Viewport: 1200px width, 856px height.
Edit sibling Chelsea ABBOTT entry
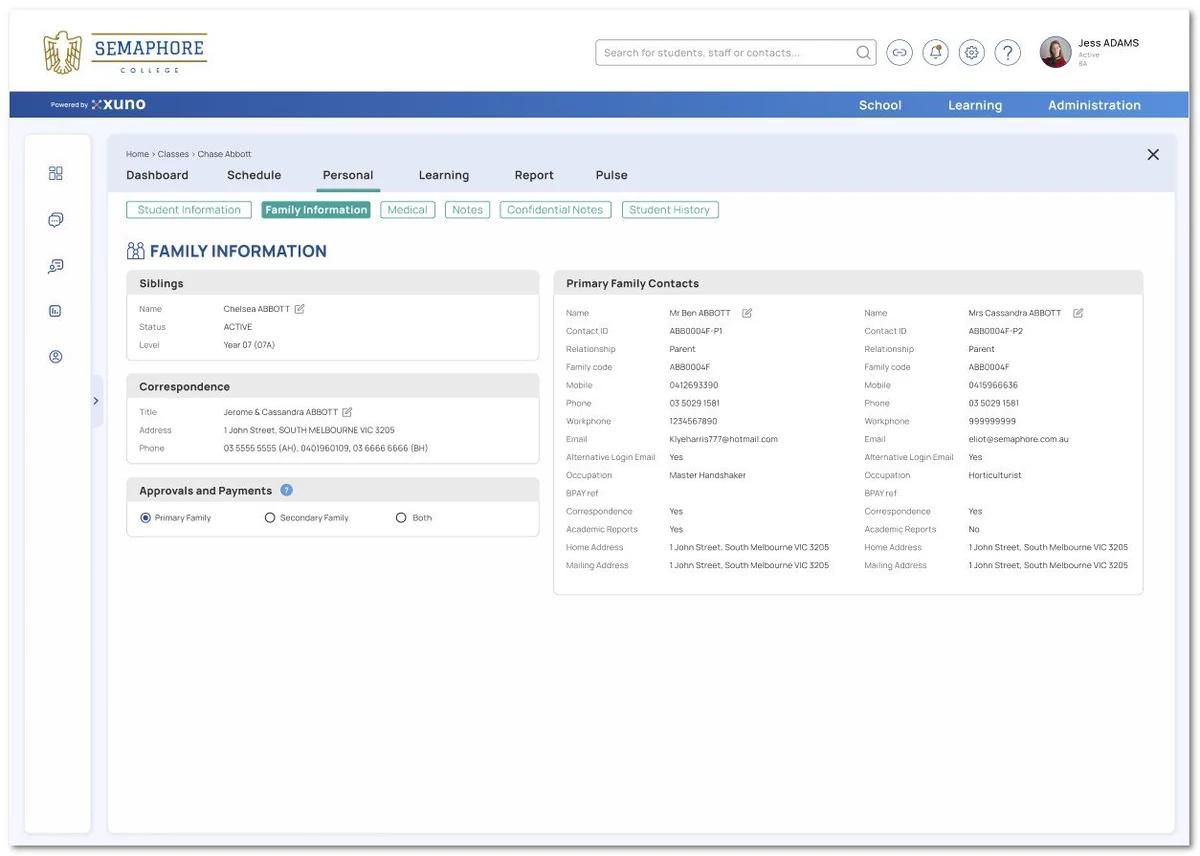pyautogui.click(x=299, y=309)
